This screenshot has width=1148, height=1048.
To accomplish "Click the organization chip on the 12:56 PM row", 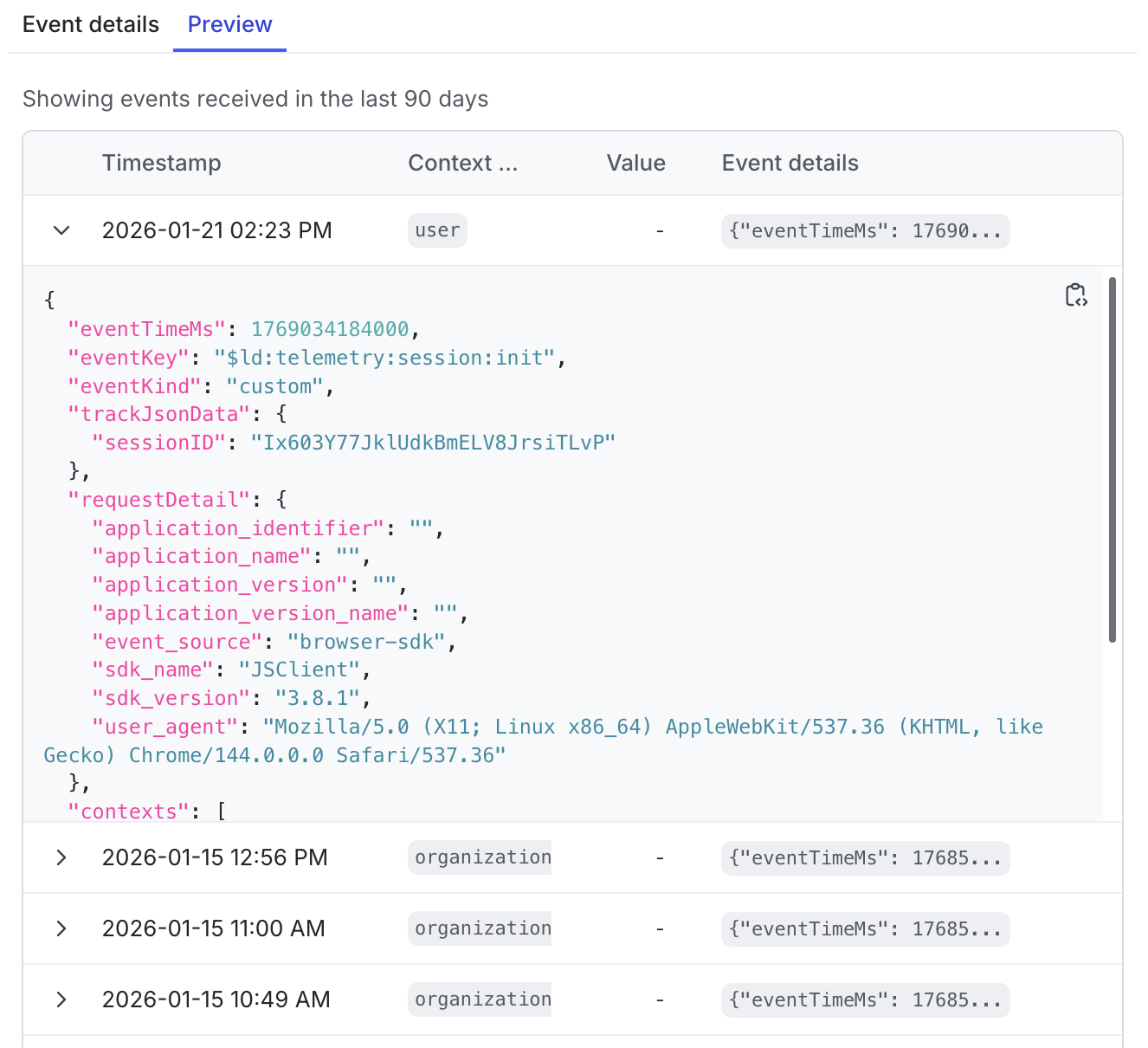I will tap(480, 857).
